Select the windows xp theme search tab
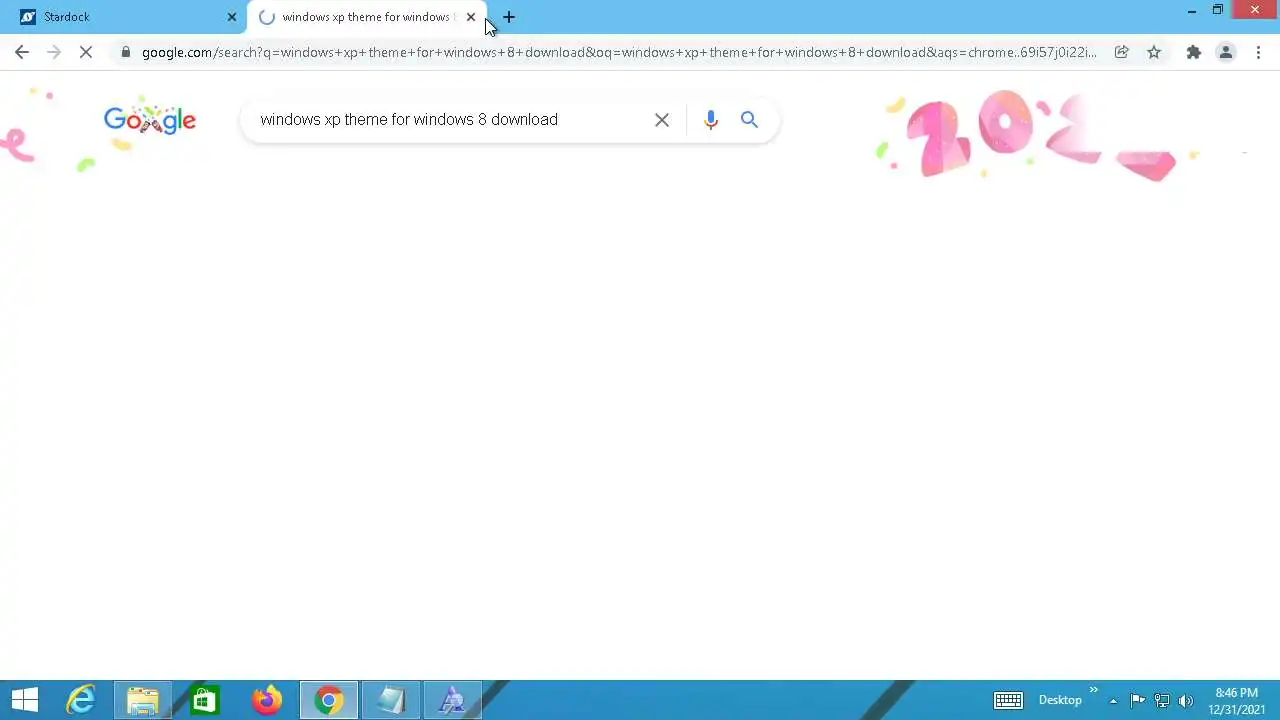This screenshot has height=720, width=1280. click(365, 17)
